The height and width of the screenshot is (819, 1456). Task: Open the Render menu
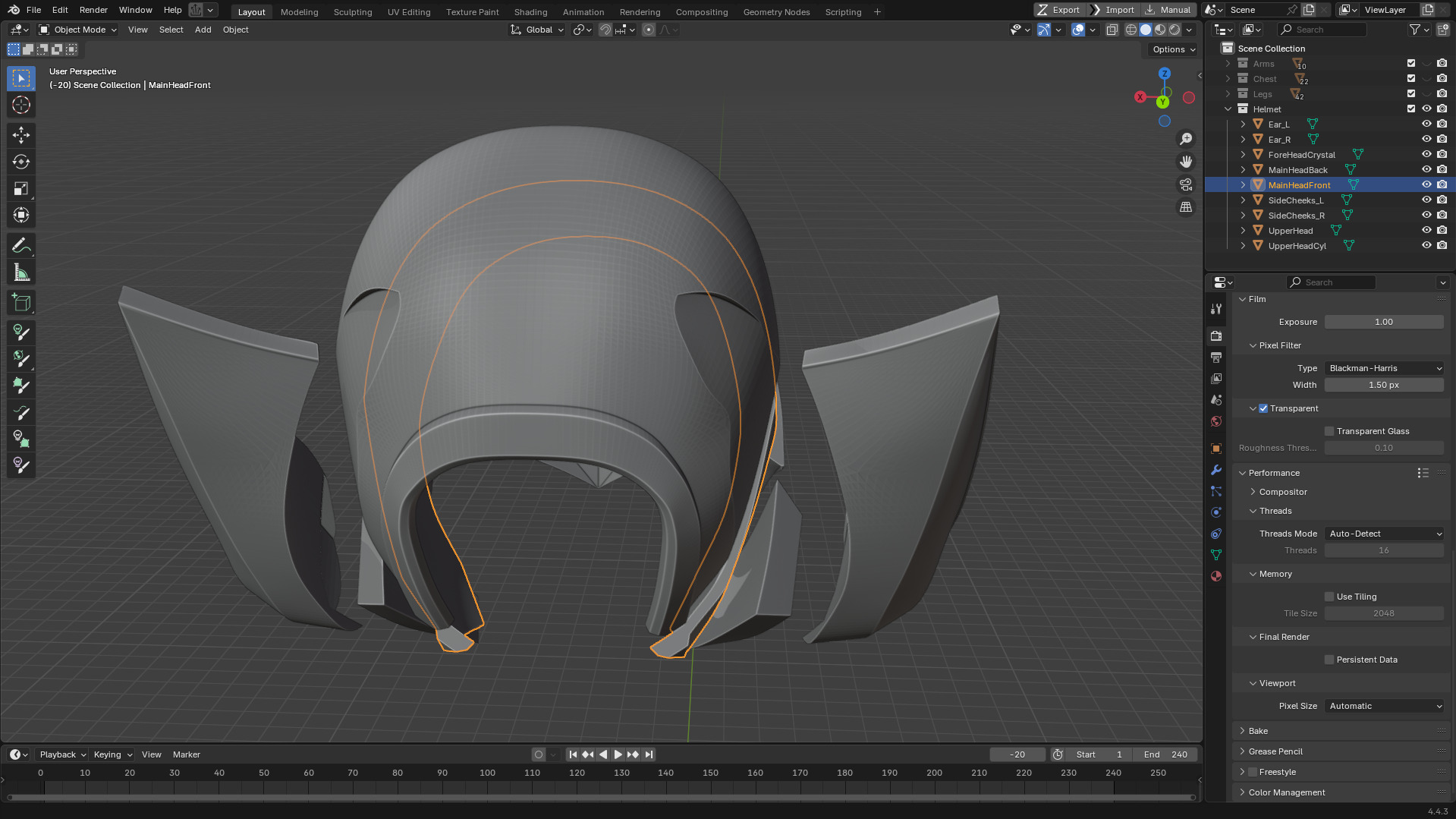point(93,10)
